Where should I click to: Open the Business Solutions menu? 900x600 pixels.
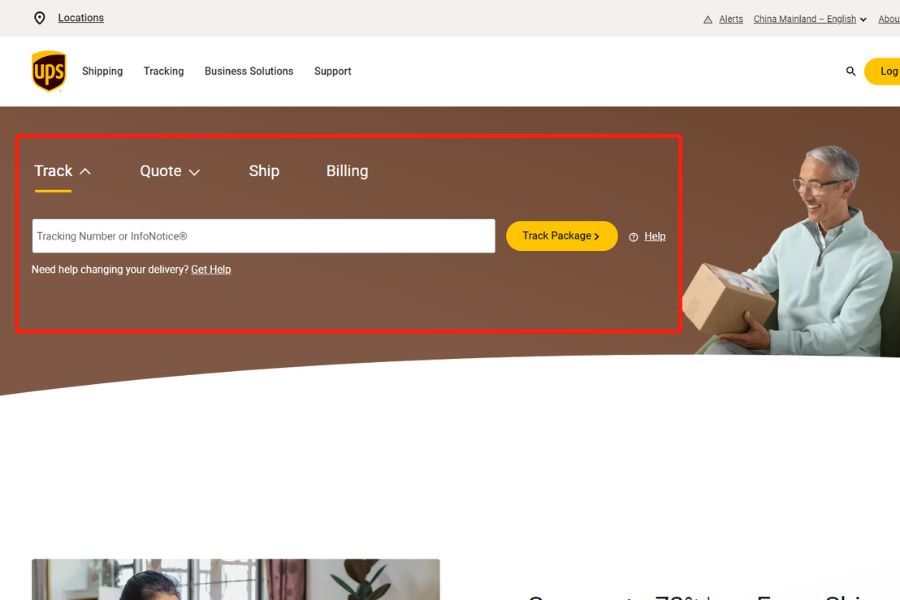[249, 71]
